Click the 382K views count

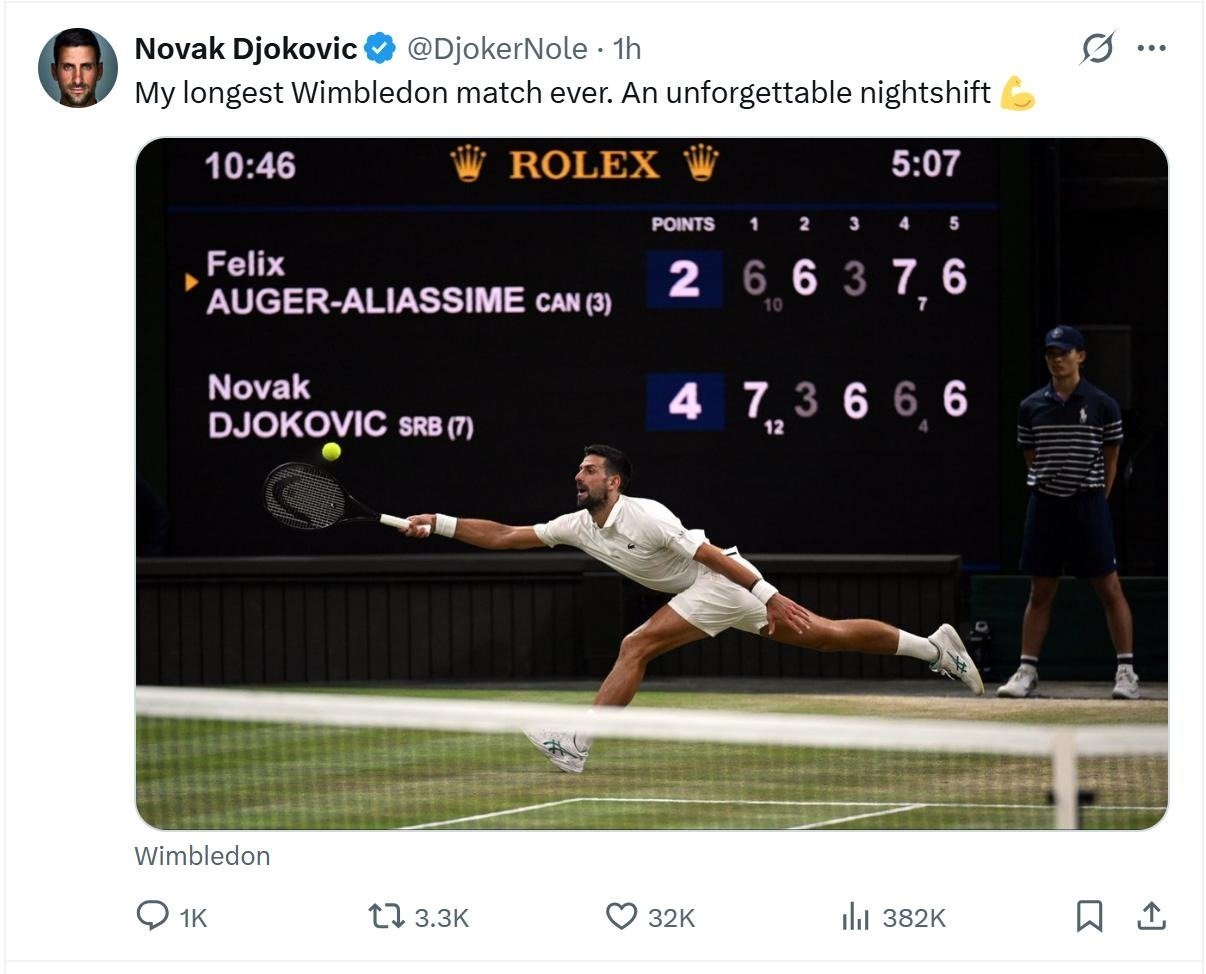pyautogui.click(x=913, y=918)
